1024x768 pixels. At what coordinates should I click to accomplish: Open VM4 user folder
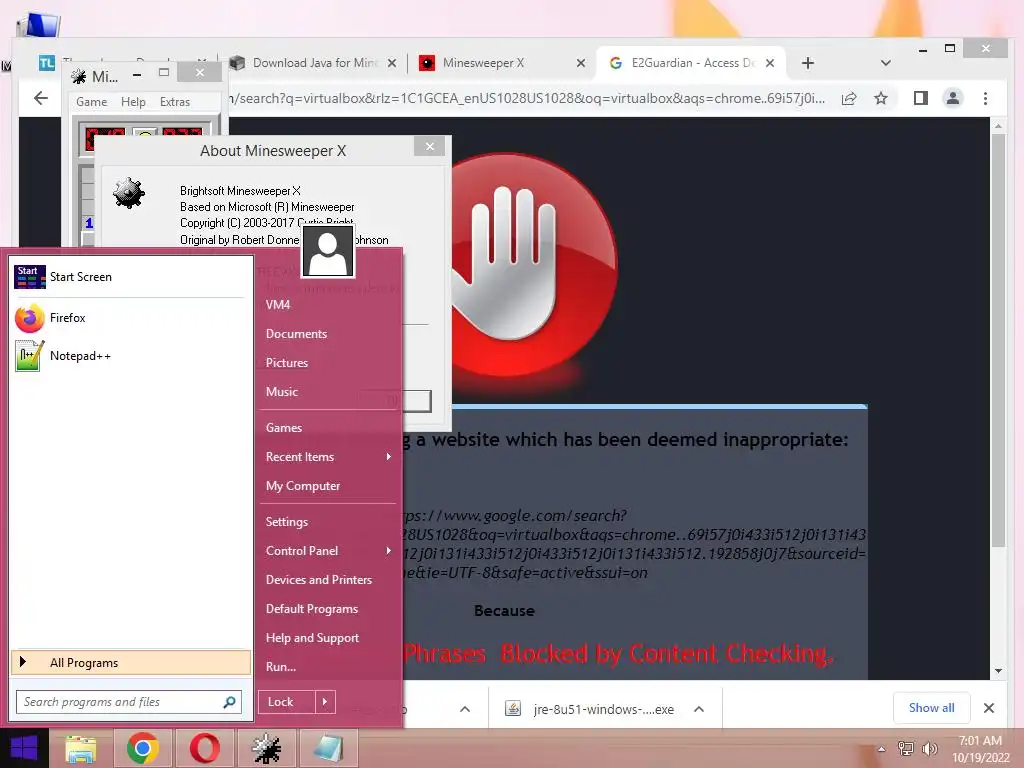pyautogui.click(x=278, y=305)
